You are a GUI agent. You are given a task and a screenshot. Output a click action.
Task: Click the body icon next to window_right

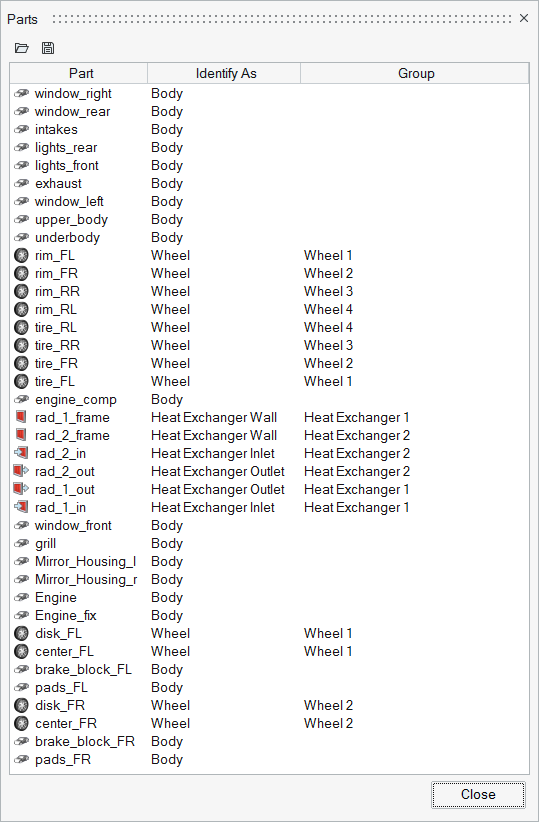pyautogui.click(x=21, y=94)
